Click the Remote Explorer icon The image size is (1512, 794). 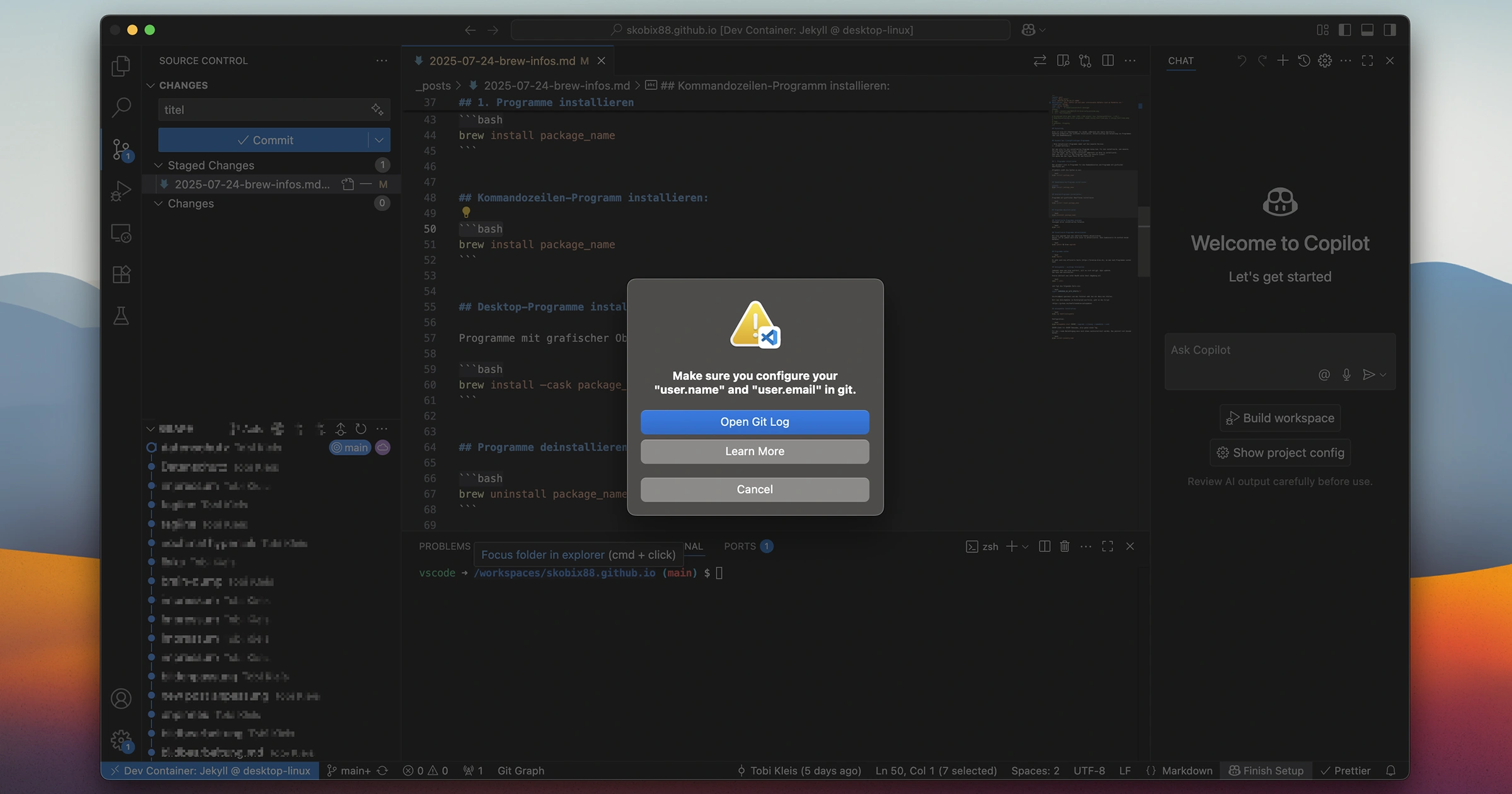(121, 233)
